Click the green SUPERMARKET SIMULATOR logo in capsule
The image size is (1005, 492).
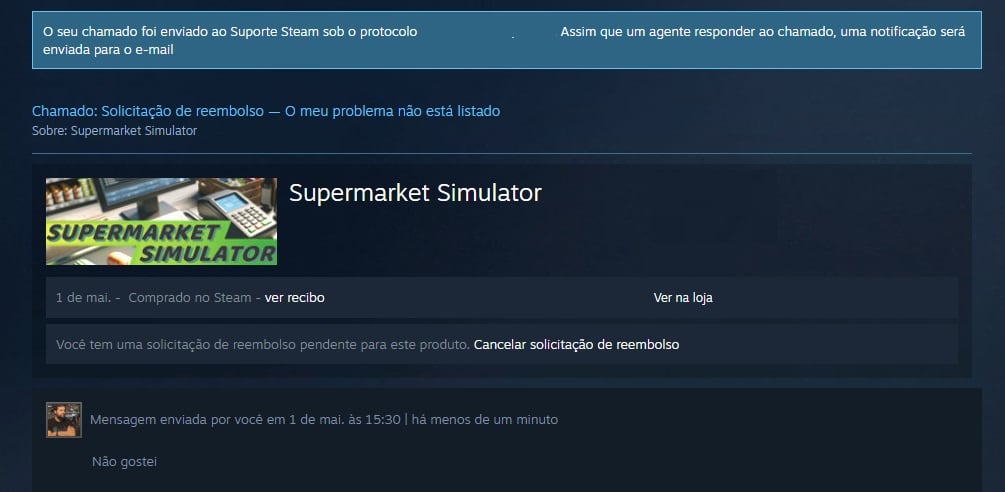162,243
